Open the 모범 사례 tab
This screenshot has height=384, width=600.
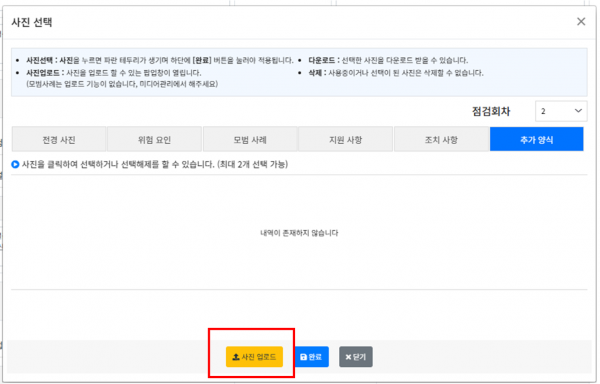click(251, 140)
